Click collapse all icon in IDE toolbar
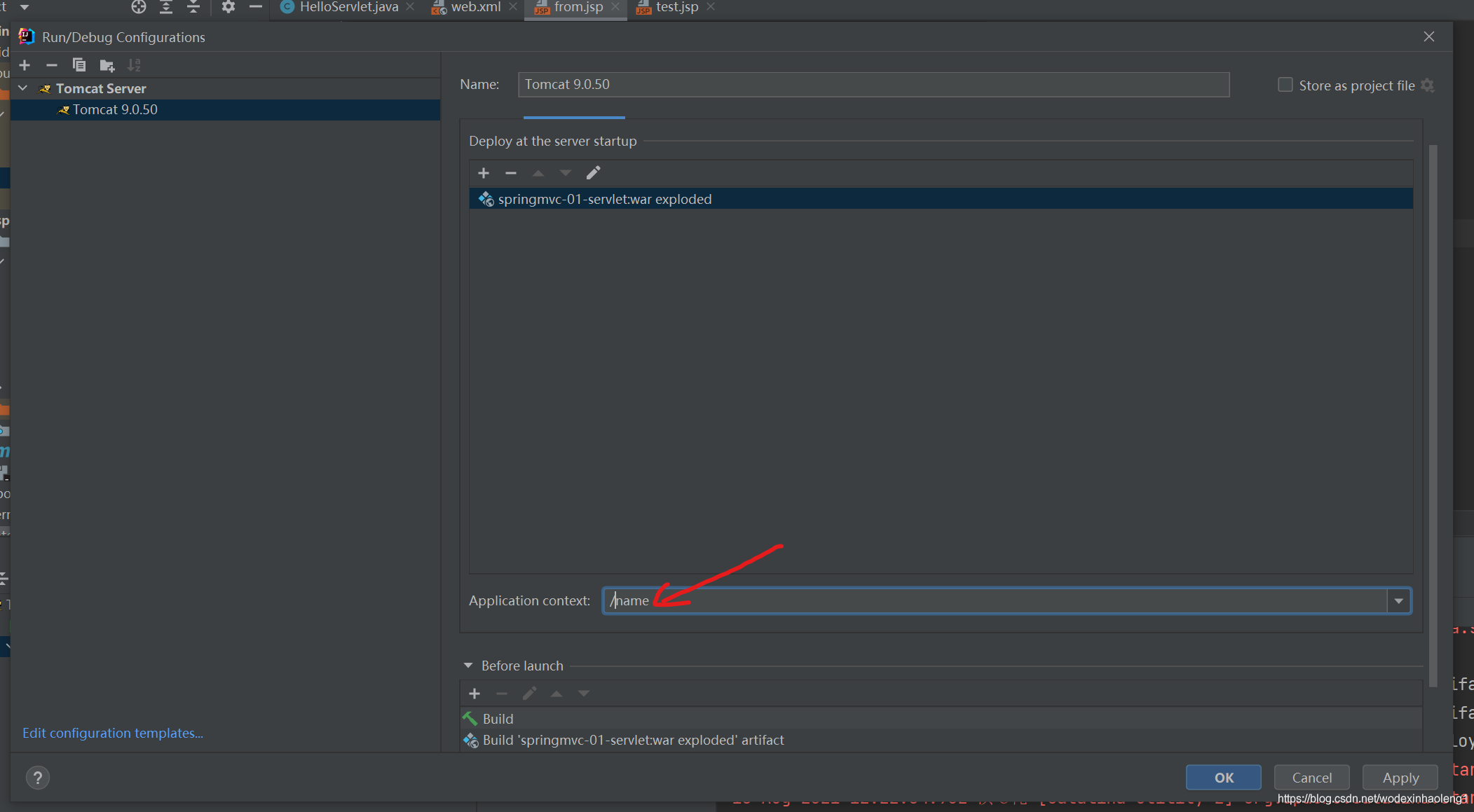 (193, 7)
